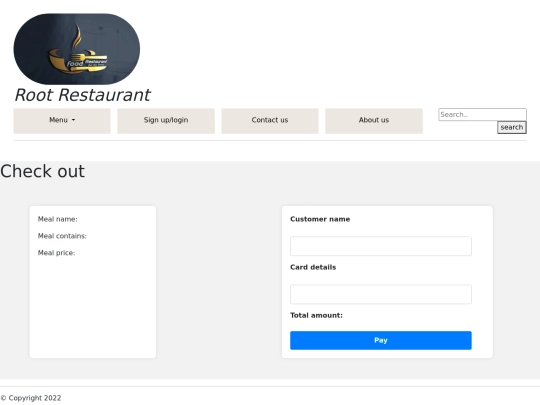The width and height of the screenshot is (540, 405).
Task: Click into the Customer name field
Action: pos(381,246)
